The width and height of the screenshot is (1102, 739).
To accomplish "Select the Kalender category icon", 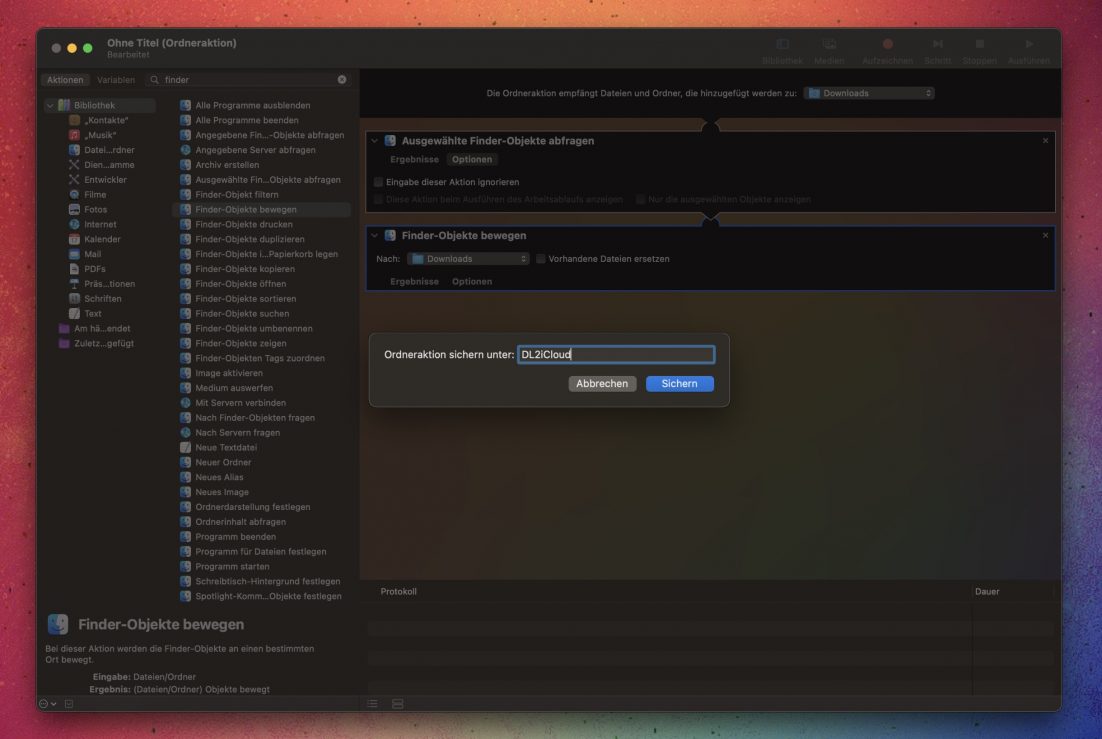I will 74,239.
